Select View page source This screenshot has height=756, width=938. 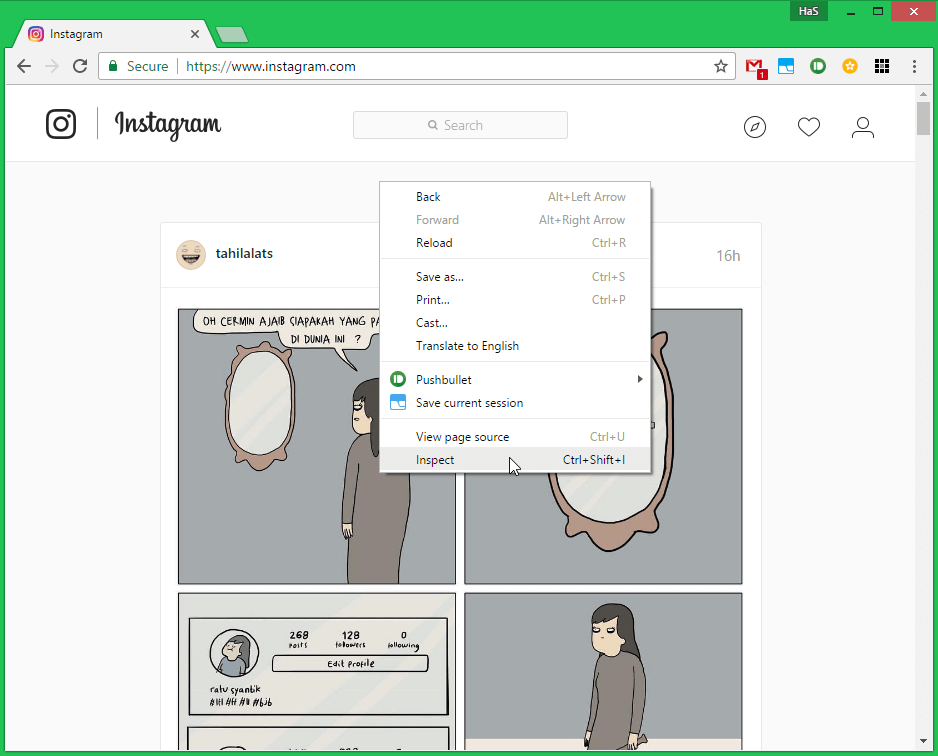[x=515, y=437]
